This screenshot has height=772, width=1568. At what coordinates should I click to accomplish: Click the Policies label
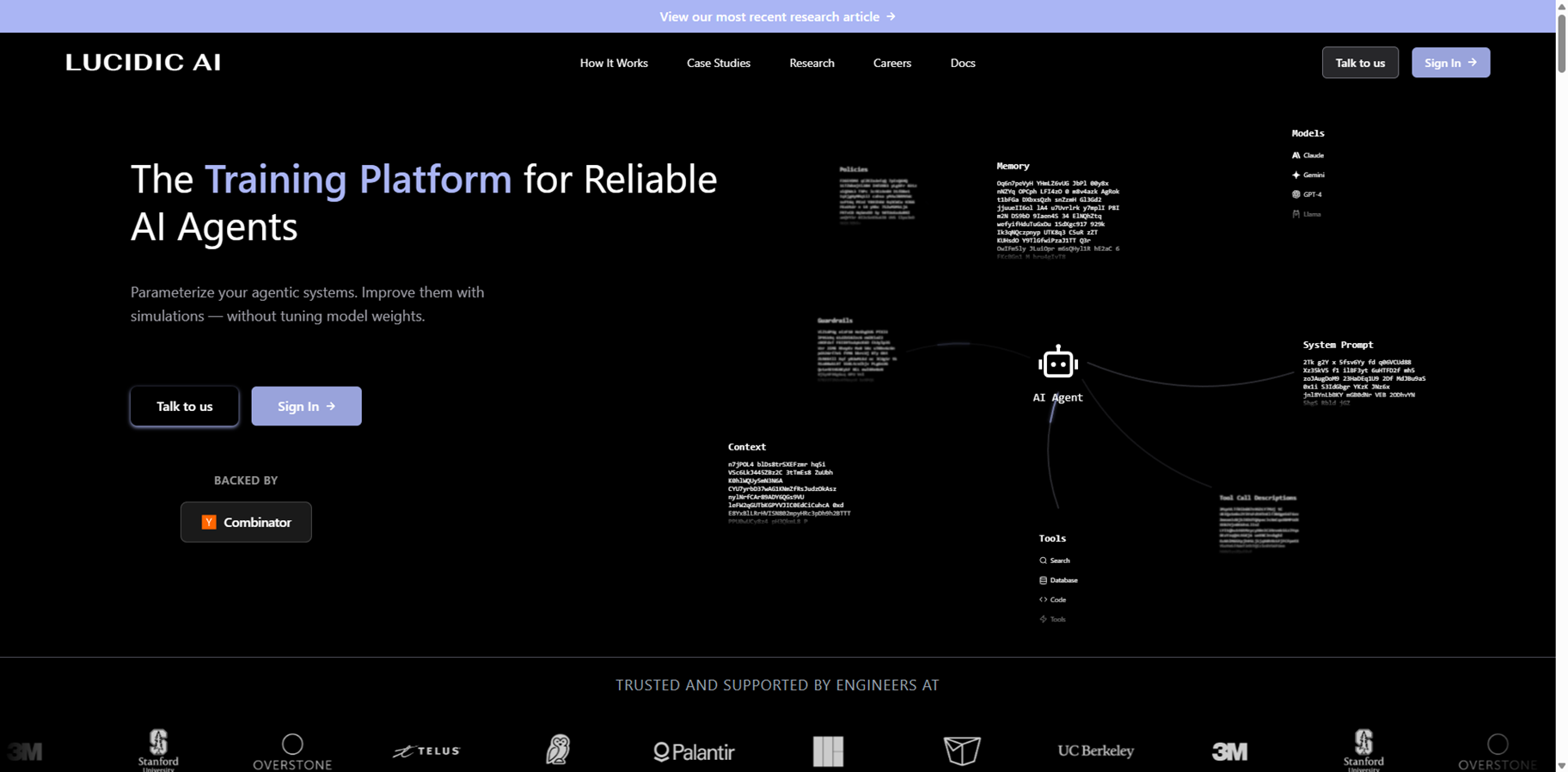point(854,169)
